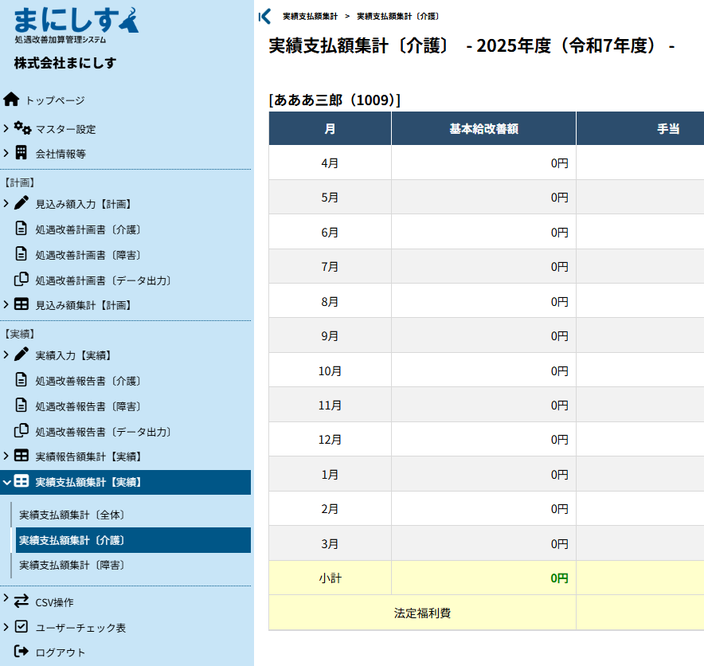Click the 法定福利費 row label
Image resolution: width=704 pixels, height=666 pixels.
tap(422, 613)
